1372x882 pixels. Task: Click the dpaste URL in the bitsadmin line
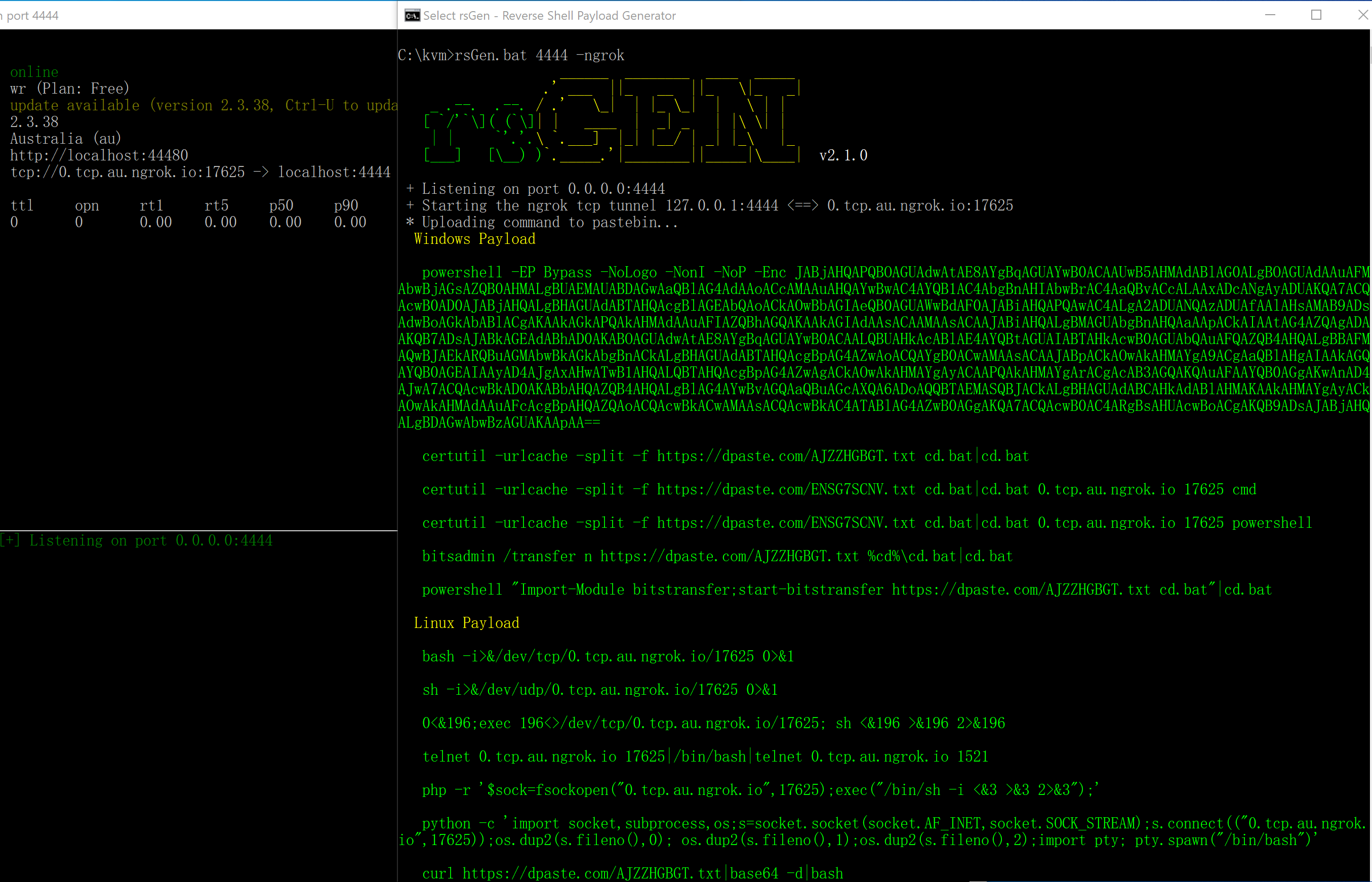(x=729, y=556)
